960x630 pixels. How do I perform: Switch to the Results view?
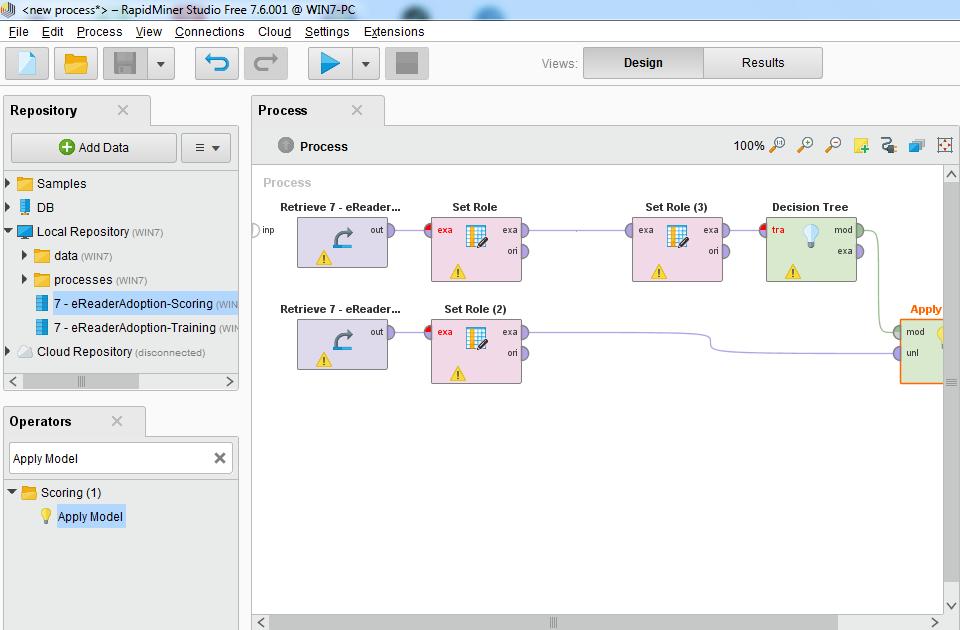point(762,62)
